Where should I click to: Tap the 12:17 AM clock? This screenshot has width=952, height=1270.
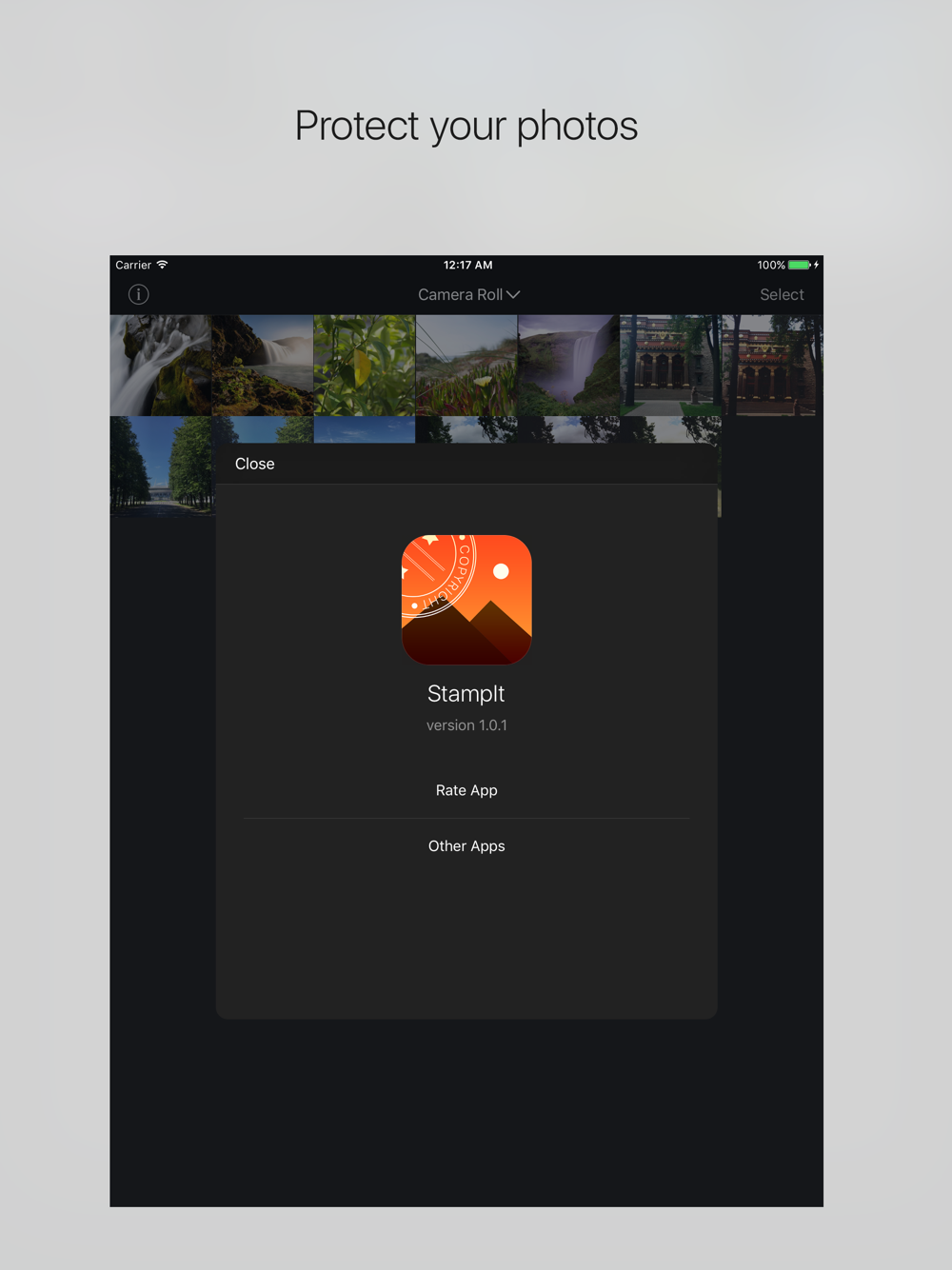tap(468, 265)
